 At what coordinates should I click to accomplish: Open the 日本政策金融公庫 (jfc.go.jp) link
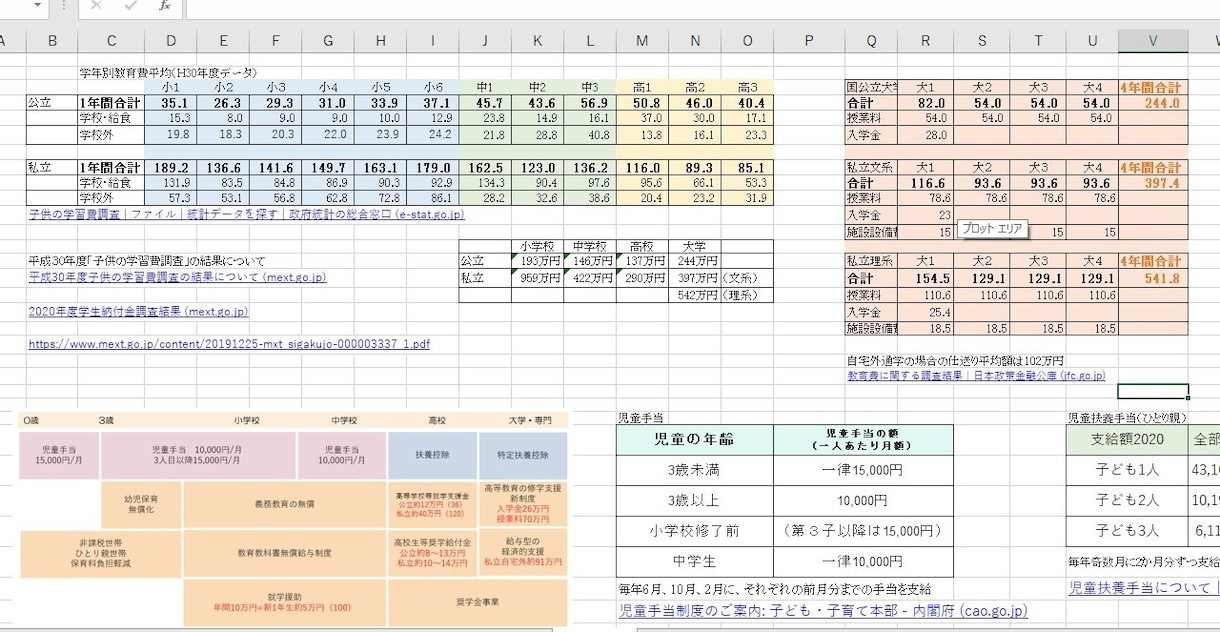[975, 376]
